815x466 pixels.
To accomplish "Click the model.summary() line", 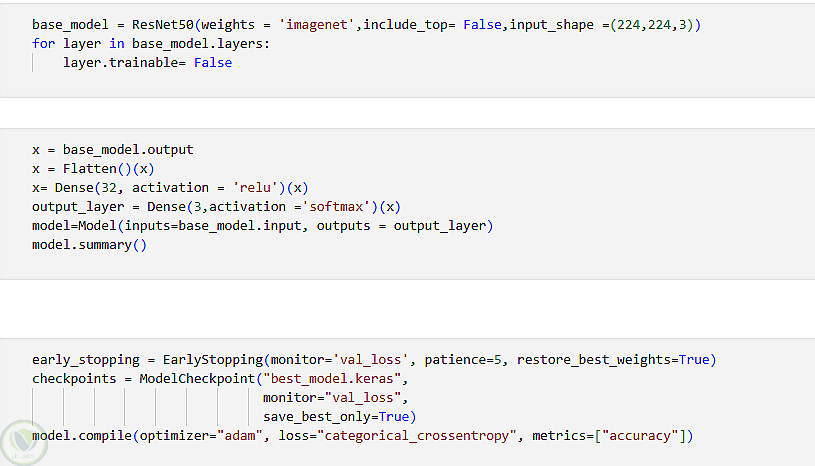I will tap(89, 245).
